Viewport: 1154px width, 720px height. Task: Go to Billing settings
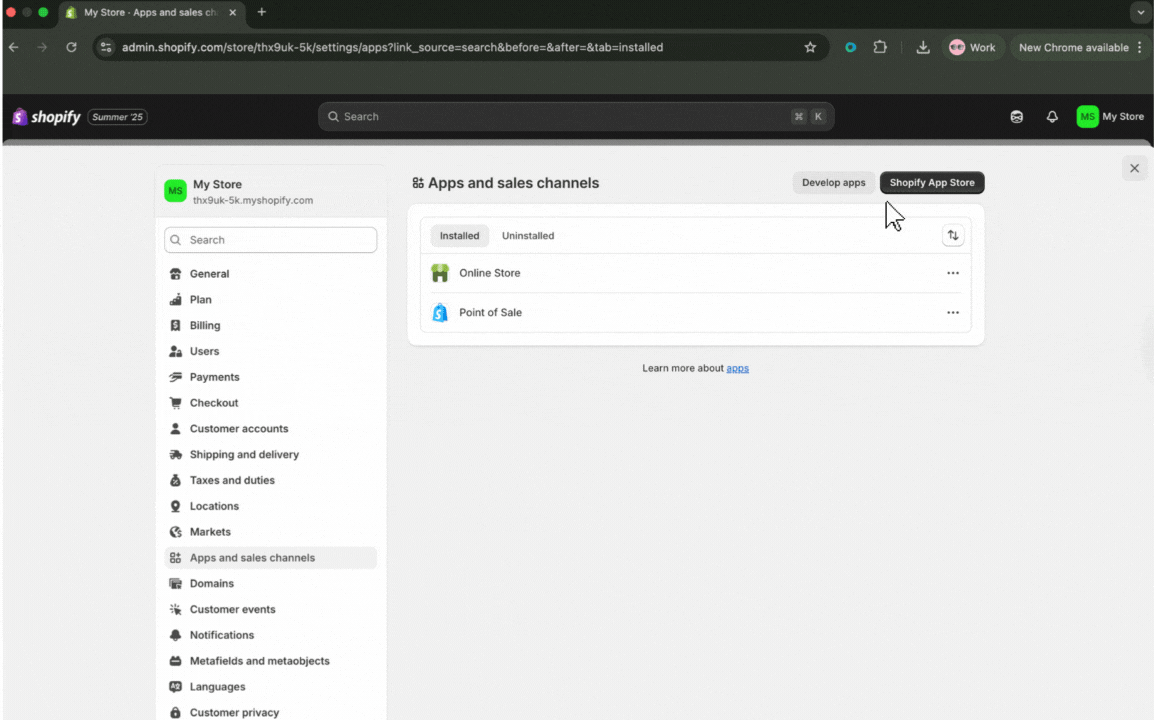[x=270, y=325]
